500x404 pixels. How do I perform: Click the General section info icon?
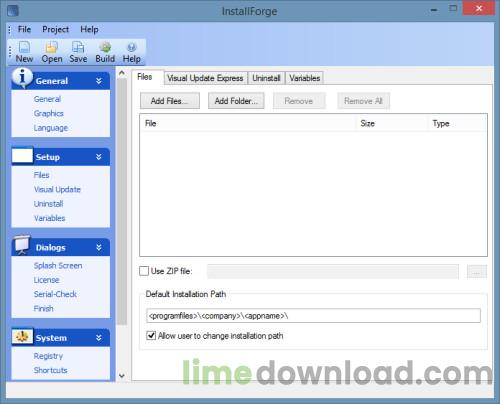[22, 78]
